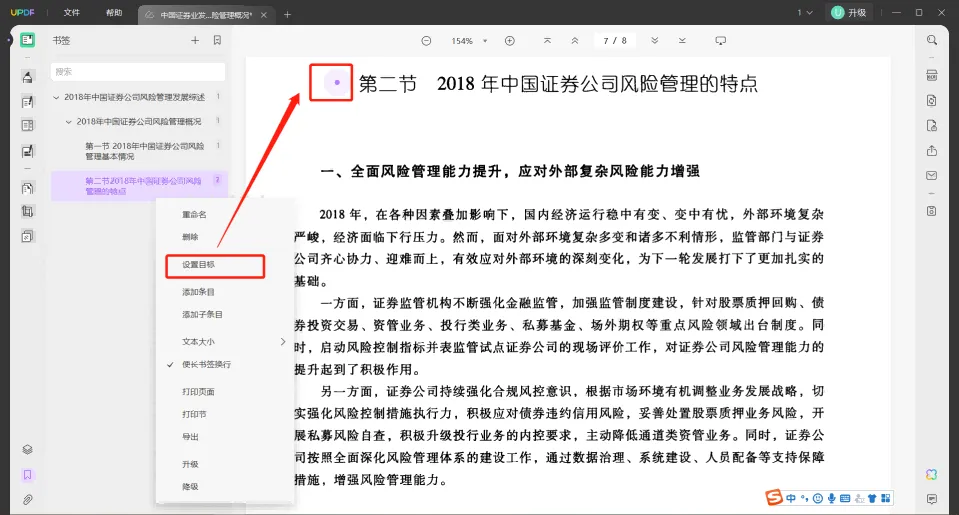This screenshot has height=515, width=959.
Task: Toggle the 使长书签换行 checked option
Action: tap(205, 365)
